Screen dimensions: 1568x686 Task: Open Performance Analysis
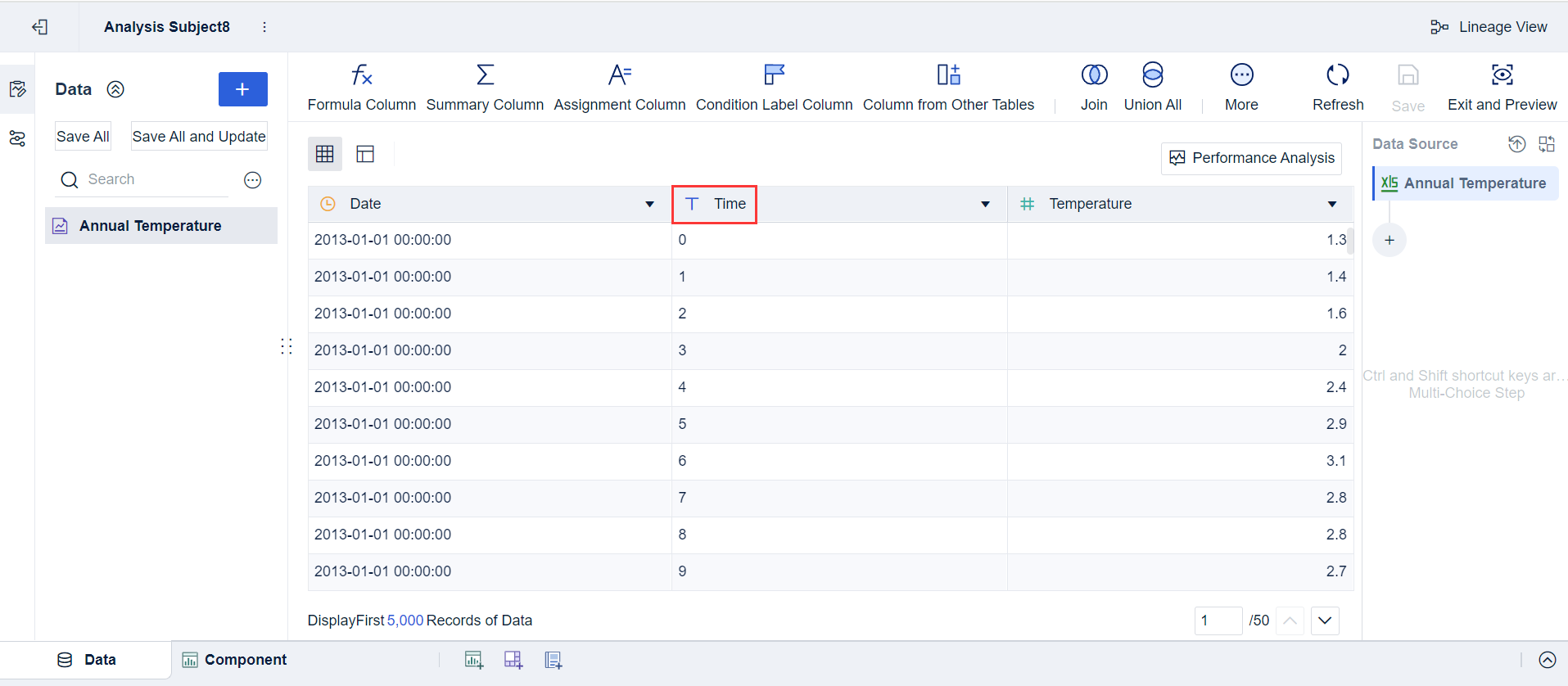tap(1252, 158)
